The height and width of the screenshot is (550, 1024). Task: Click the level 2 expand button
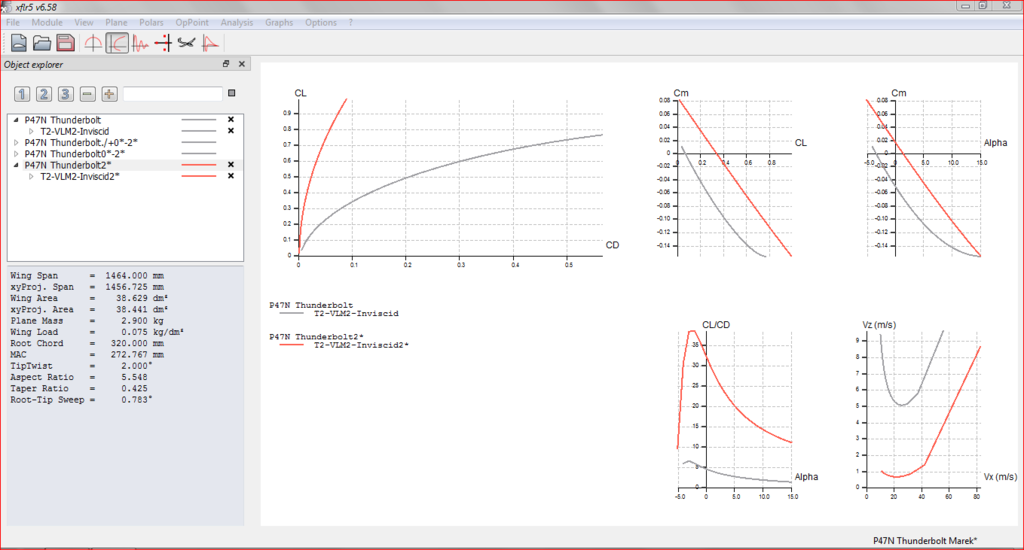(43, 94)
